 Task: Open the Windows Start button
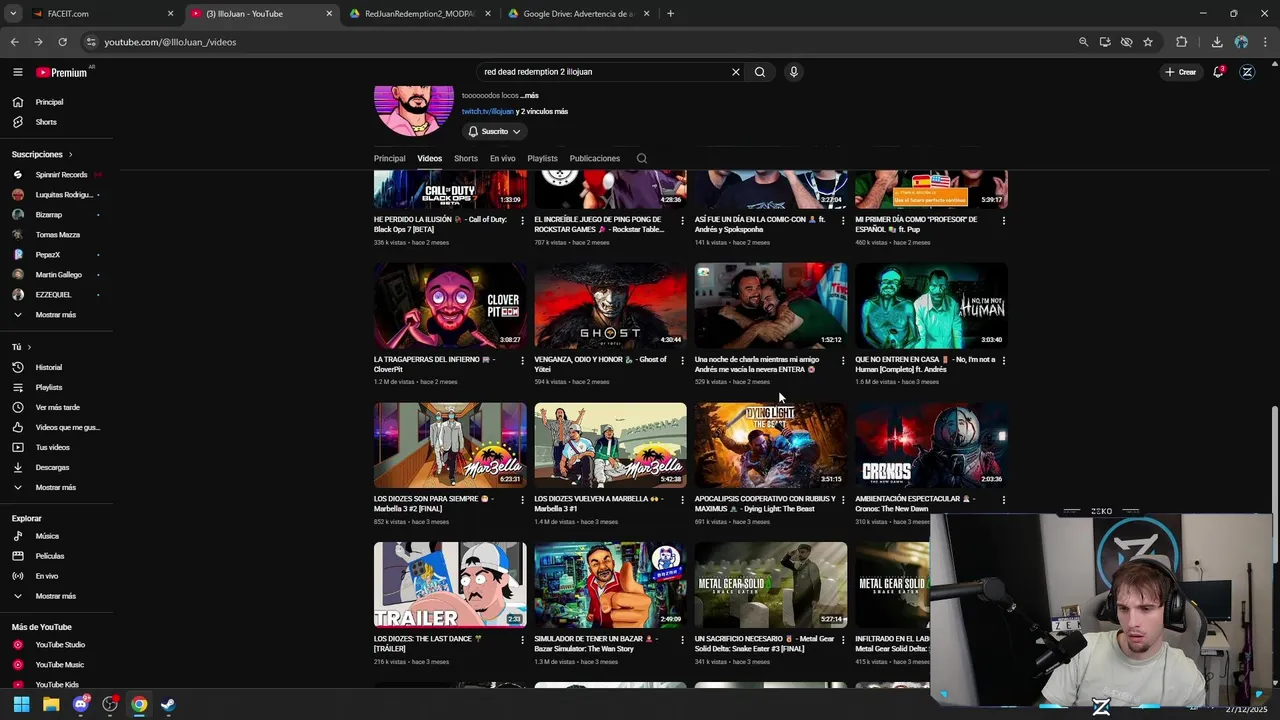[x=21, y=705]
